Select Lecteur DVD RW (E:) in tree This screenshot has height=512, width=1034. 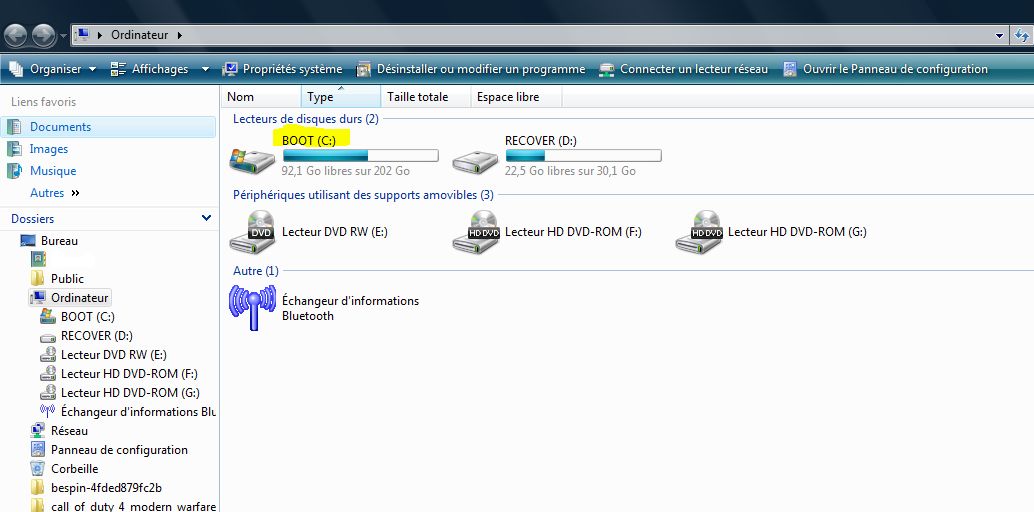tap(113, 354)
